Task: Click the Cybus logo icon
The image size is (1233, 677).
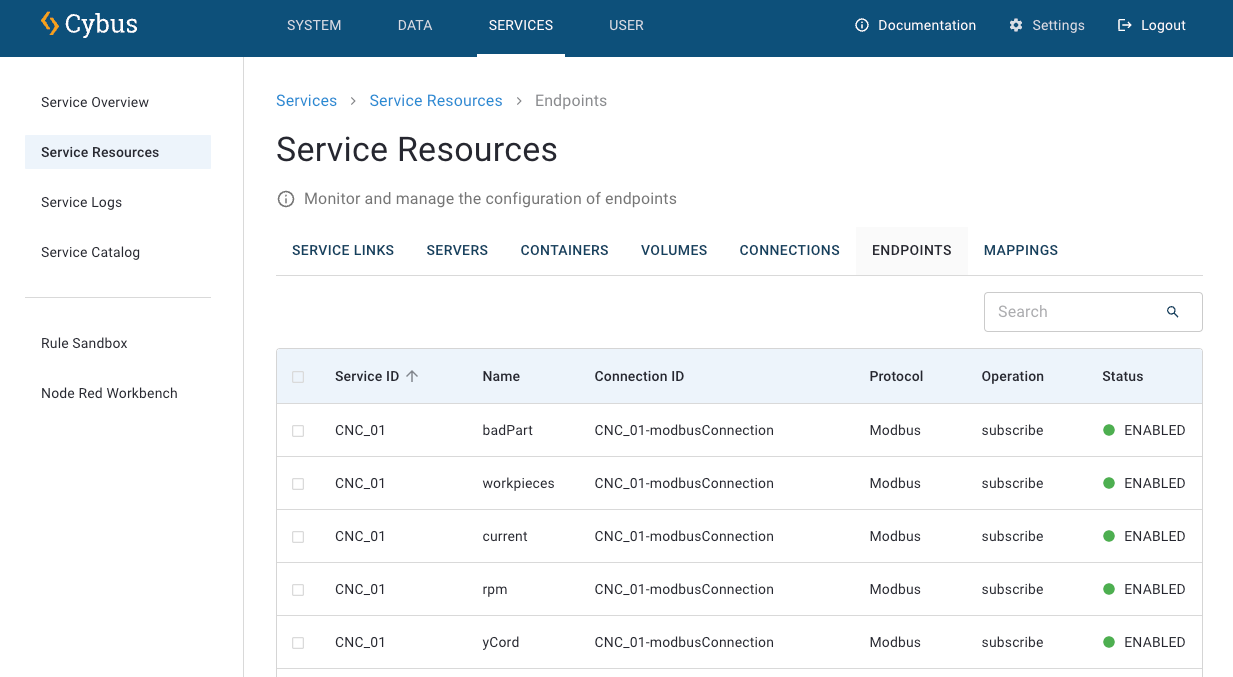Action: point(50,24)
